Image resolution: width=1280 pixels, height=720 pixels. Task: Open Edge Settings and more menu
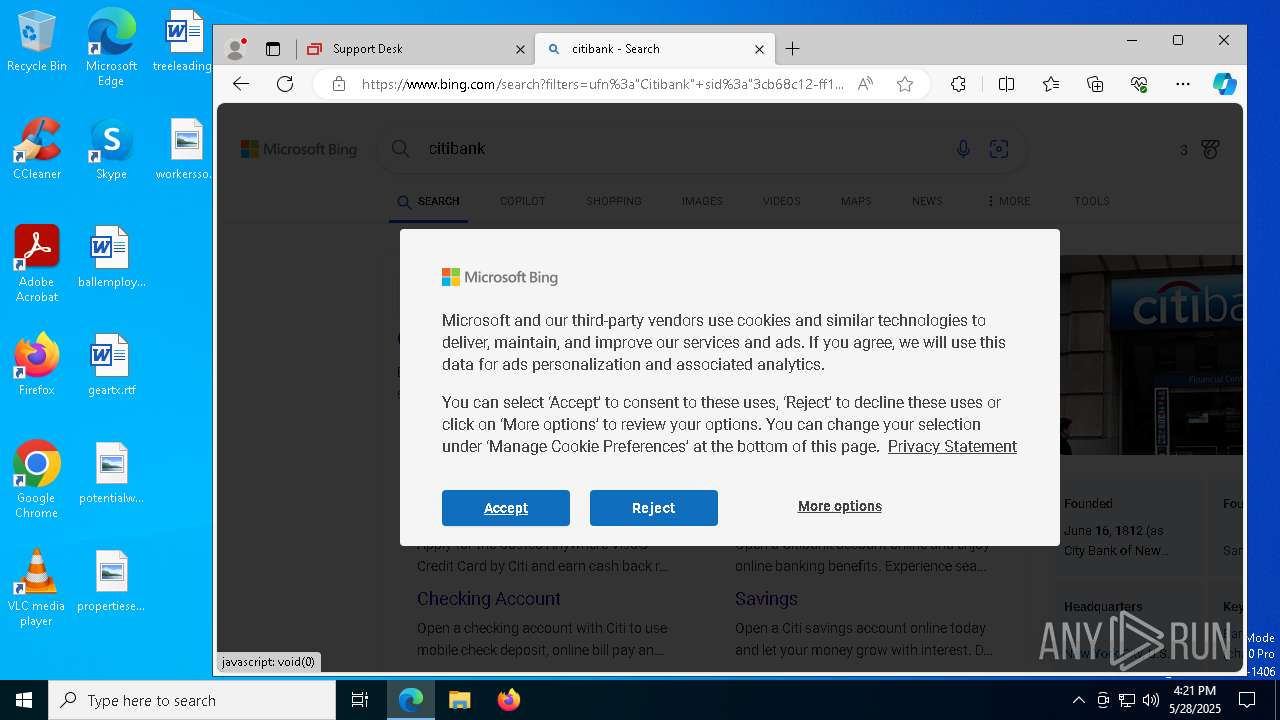[1183, 84]
